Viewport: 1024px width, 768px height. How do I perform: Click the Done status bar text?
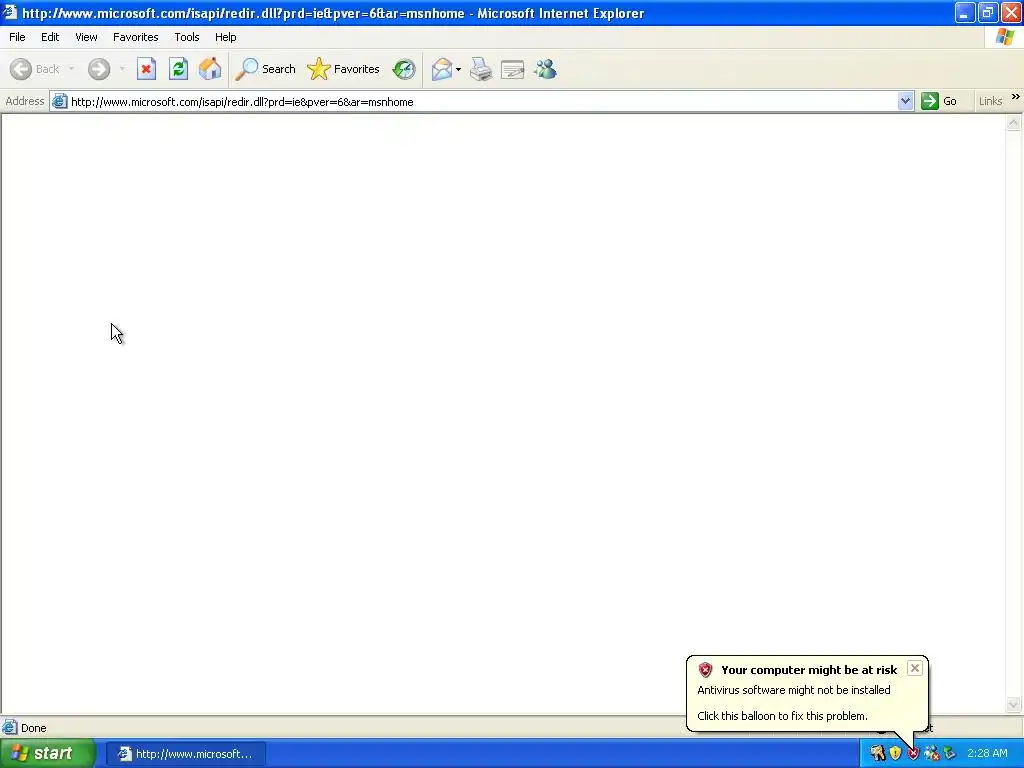(x=33, y=728)
